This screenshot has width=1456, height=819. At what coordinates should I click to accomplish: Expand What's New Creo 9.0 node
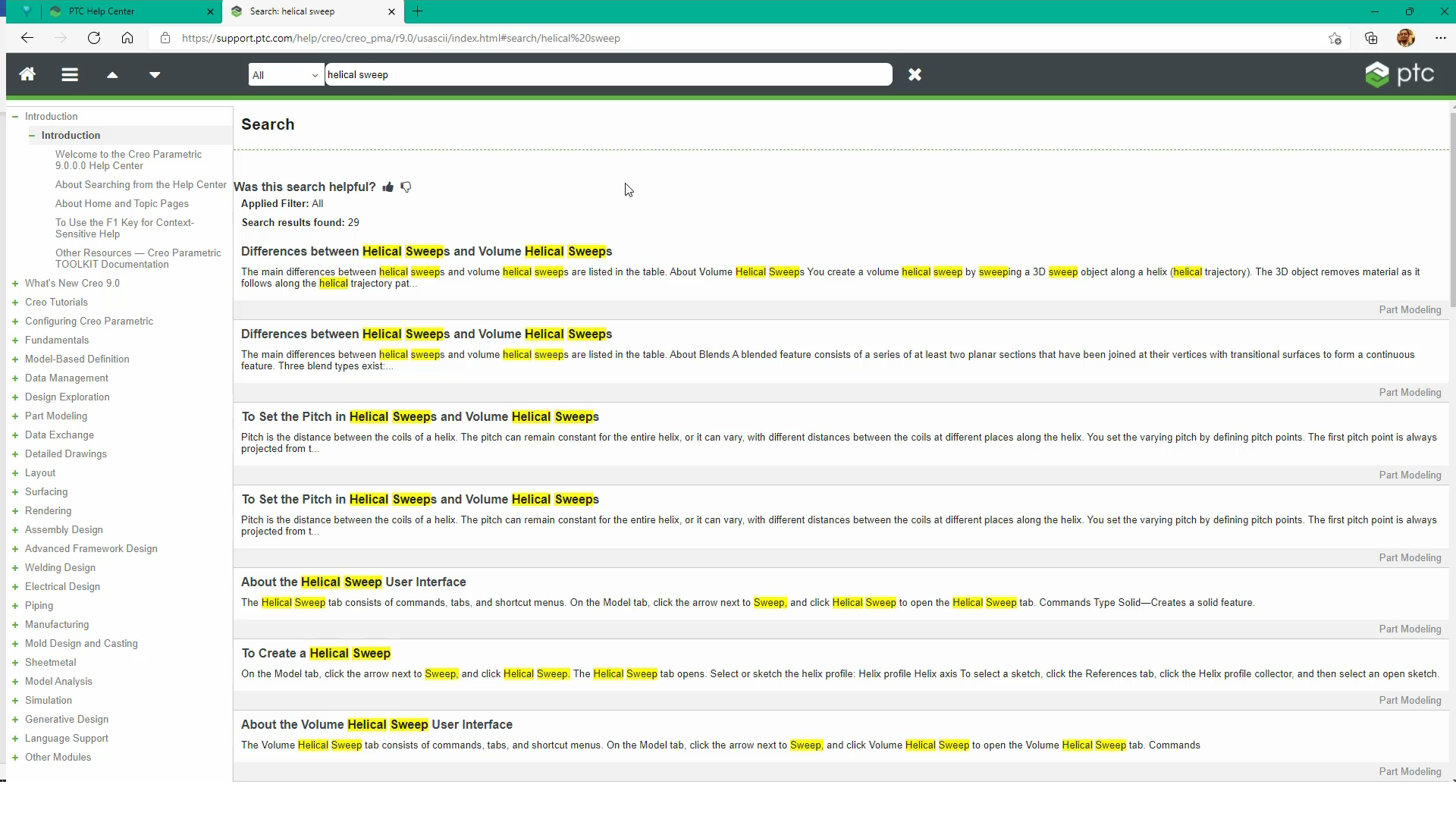[15, 283]
